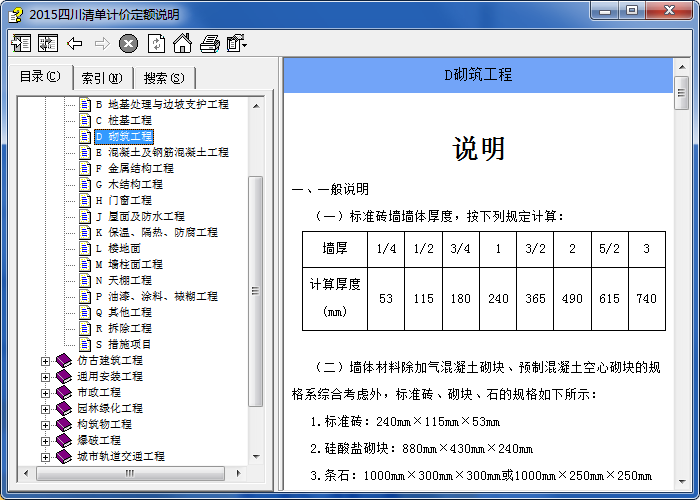Print the topic with the printer icon
700x500 pixels.
pyautogui.click(x=210, y=44)
